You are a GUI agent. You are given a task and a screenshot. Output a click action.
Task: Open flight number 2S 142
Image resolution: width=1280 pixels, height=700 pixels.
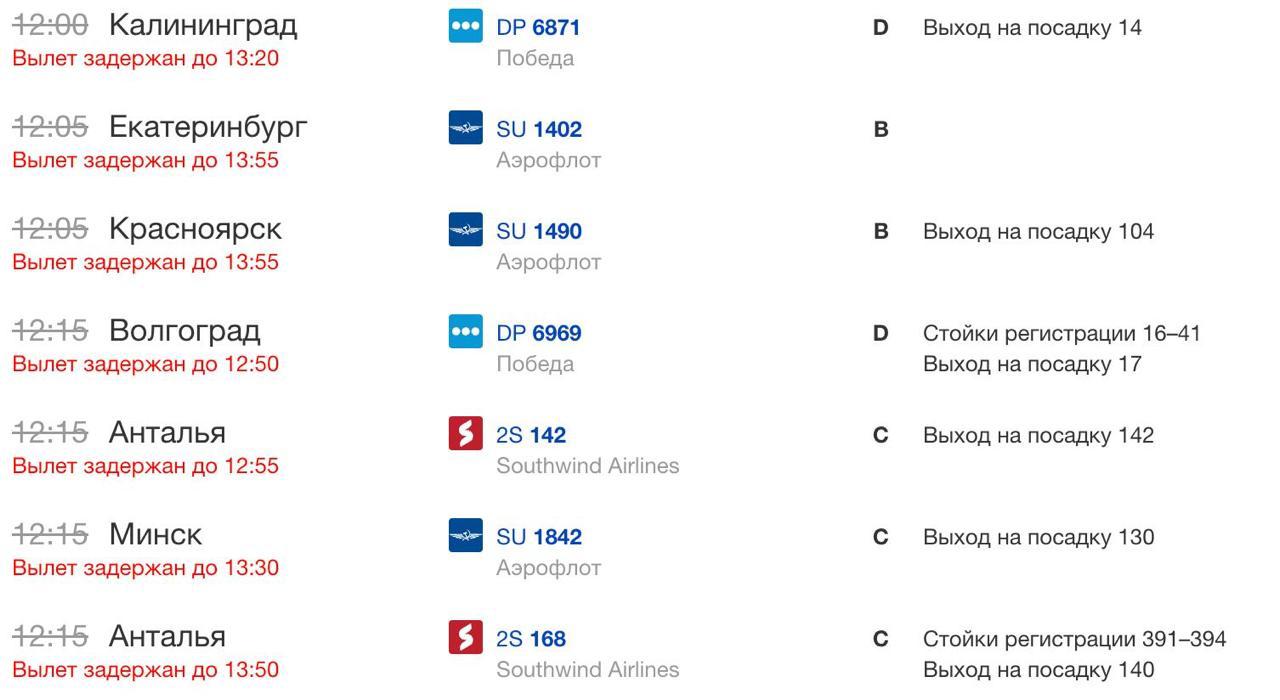point(531,436)
